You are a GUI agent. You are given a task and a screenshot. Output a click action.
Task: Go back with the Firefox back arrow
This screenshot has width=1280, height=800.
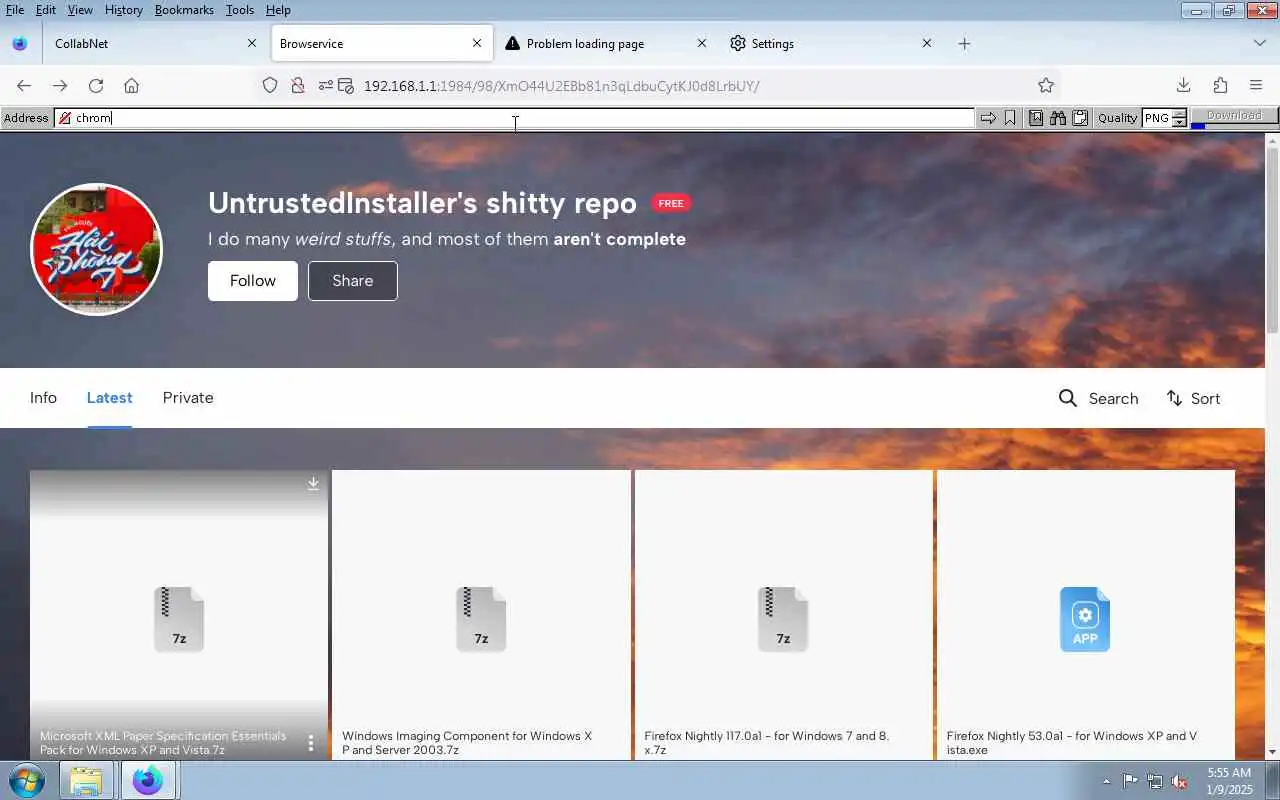tap(24, 86)
